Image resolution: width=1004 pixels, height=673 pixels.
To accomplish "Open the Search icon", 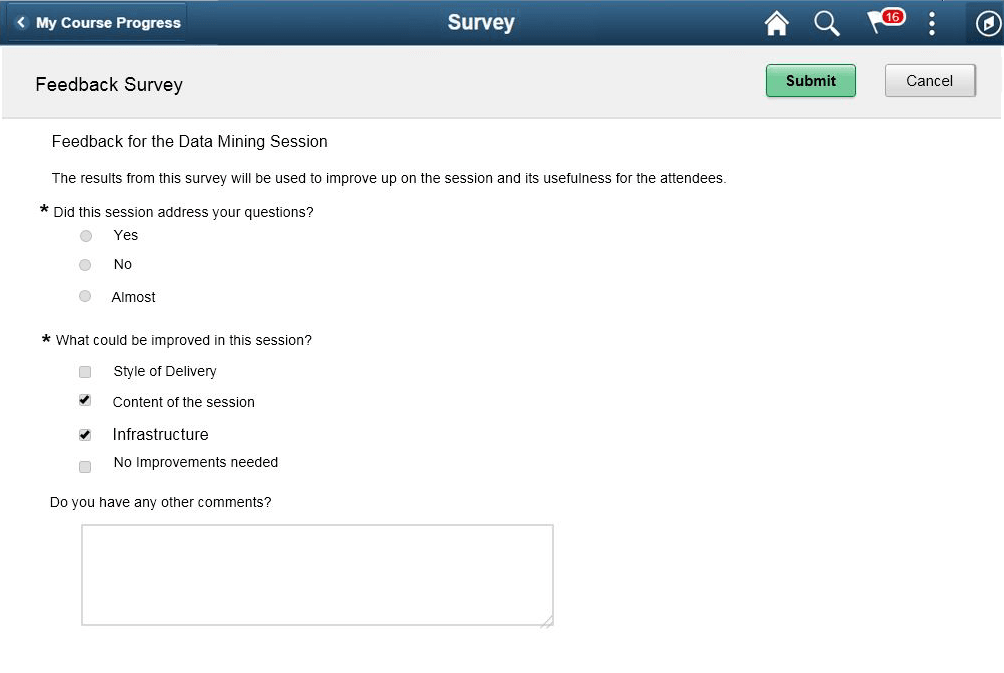I will pyautogui.click(x=827, y=22).
